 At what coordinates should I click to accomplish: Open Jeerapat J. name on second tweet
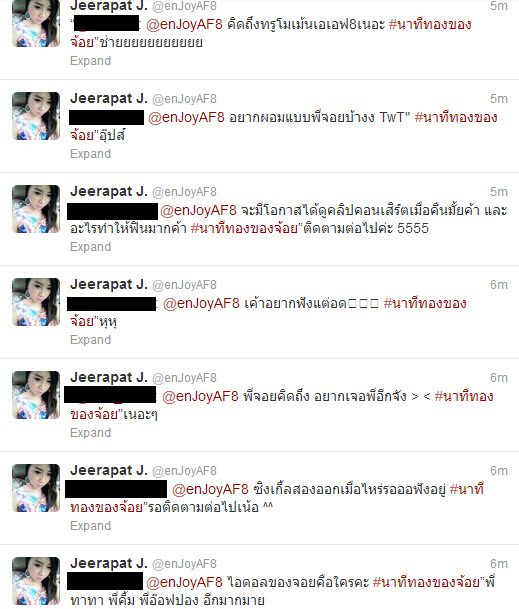point(109,98)
